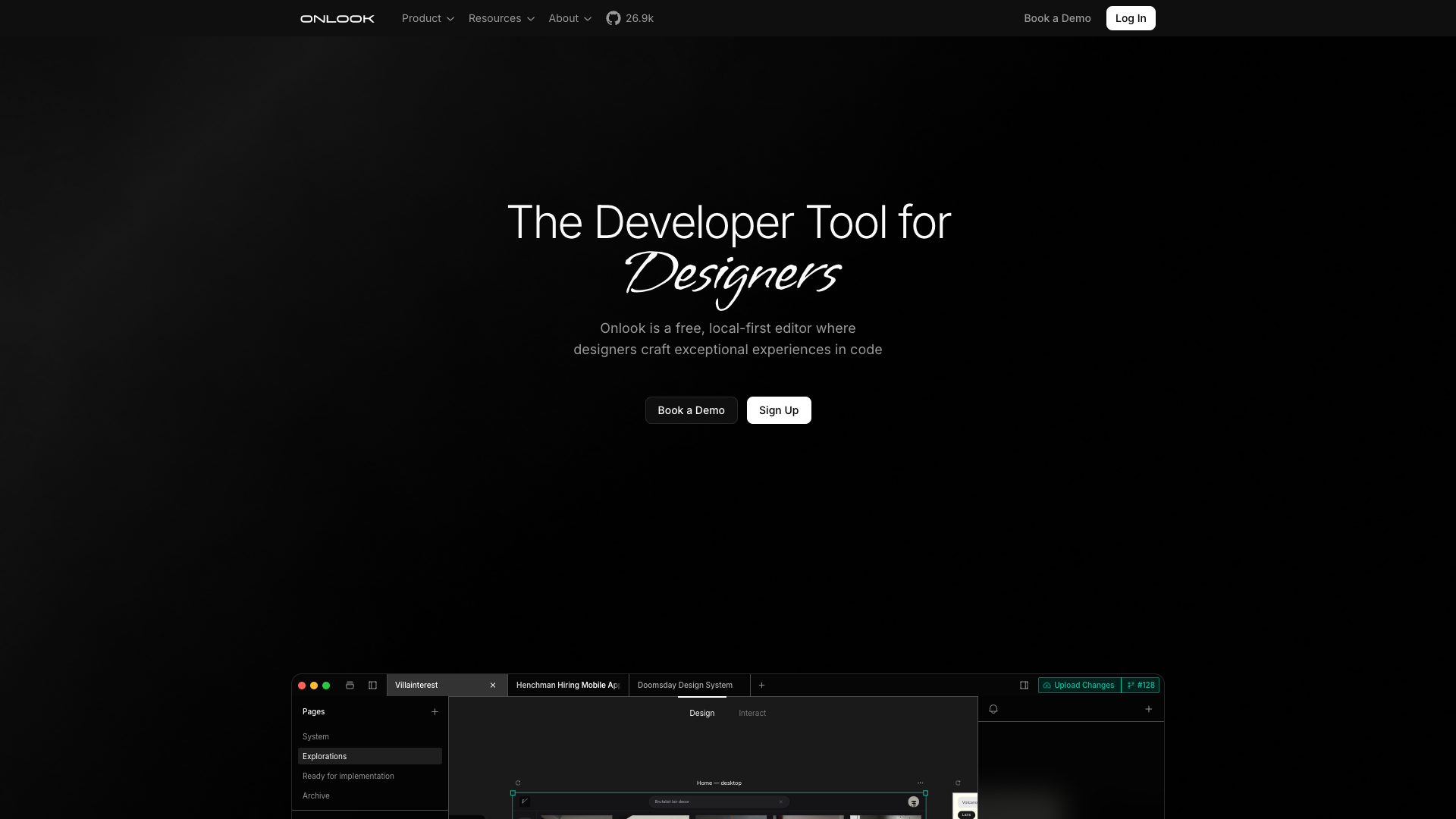Viewport: 1456px width, 819px height.
Task: Click the Upload Changes button
Action: 1079,686
